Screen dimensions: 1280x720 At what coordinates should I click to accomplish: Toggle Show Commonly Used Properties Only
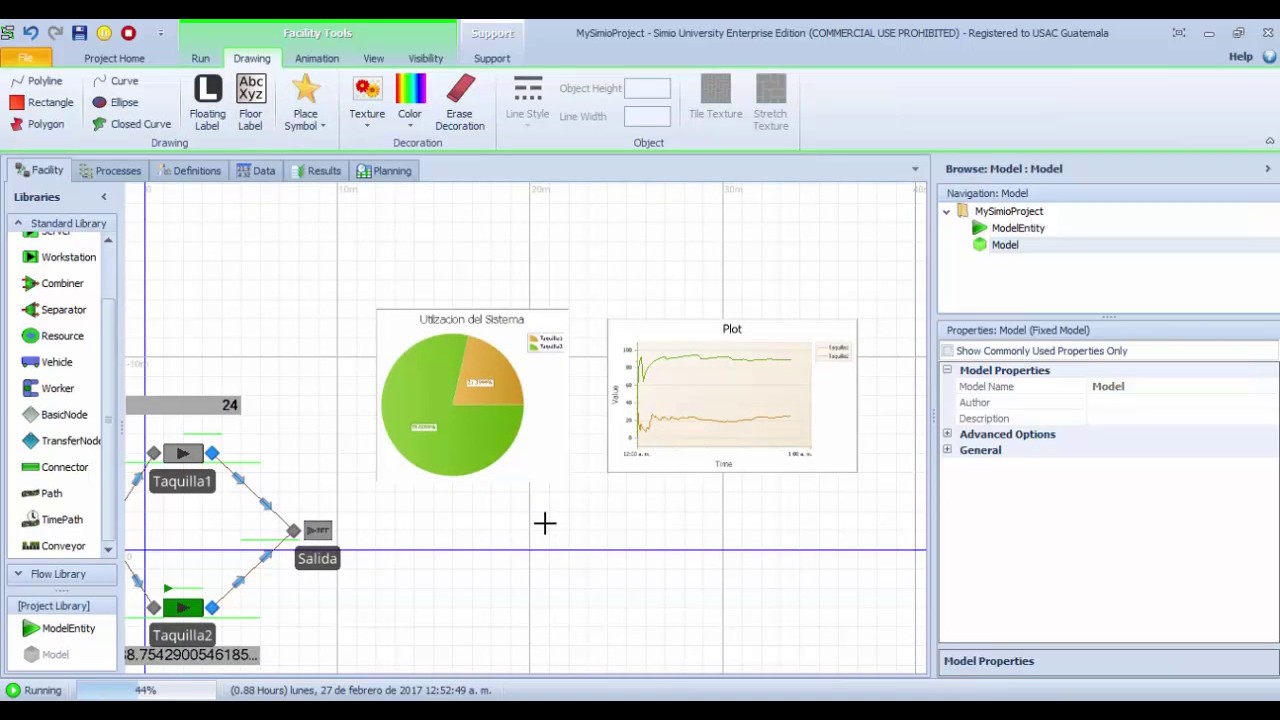(947, 351)
